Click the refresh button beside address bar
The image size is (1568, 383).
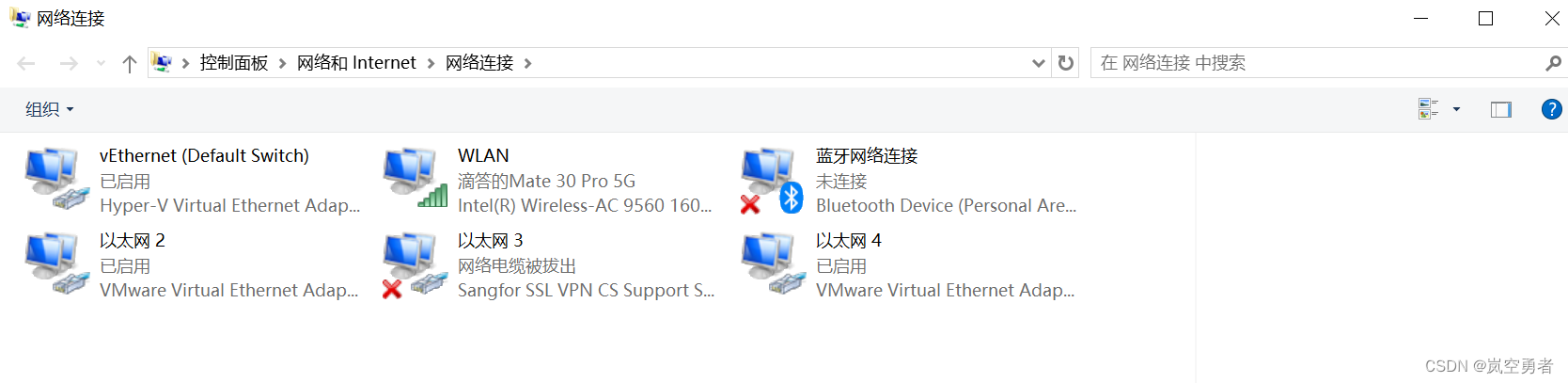click(x=1066, y=63)
